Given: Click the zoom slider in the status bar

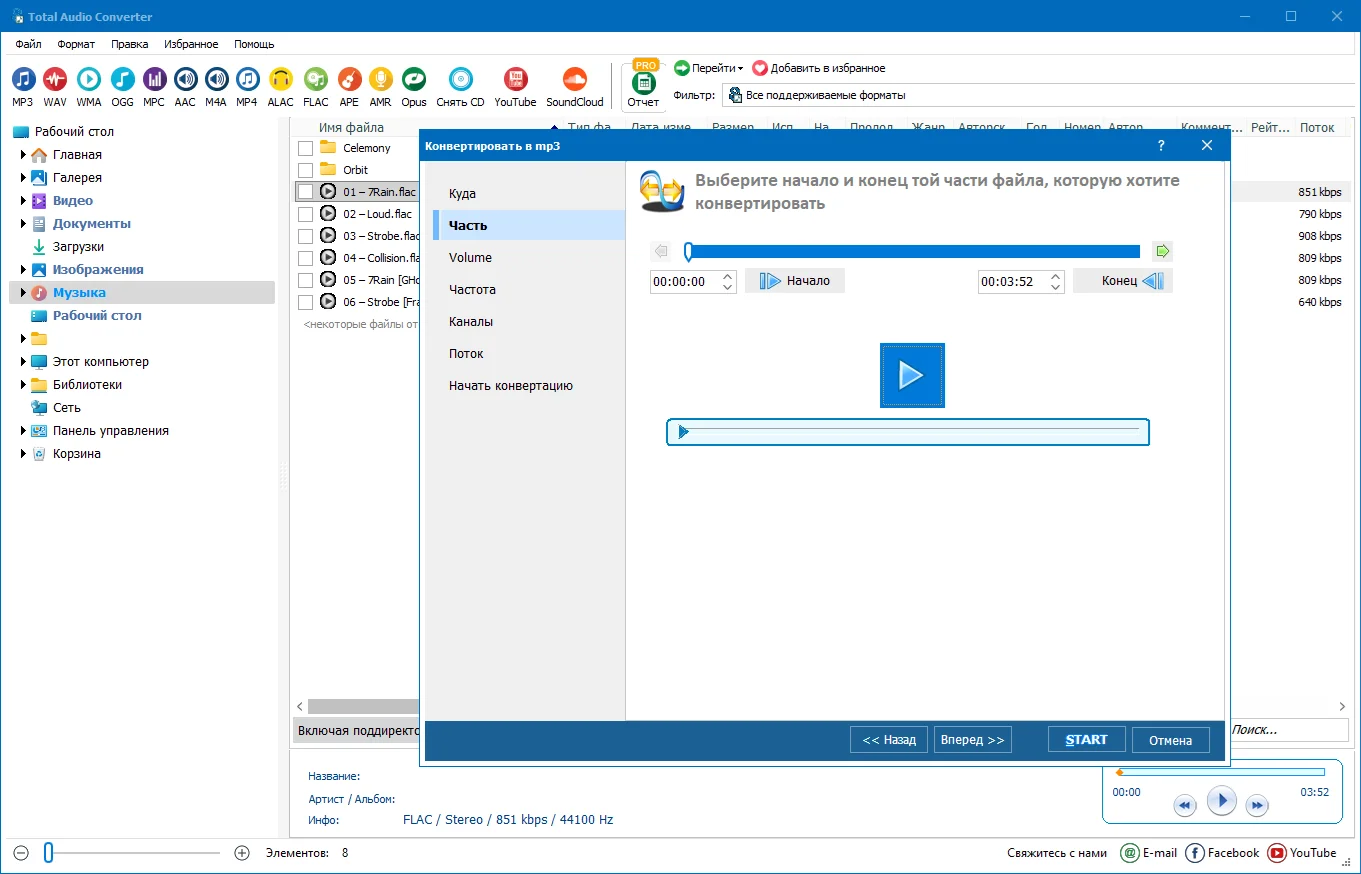Looking at the screenshot, I should click(x=48, y=853).
